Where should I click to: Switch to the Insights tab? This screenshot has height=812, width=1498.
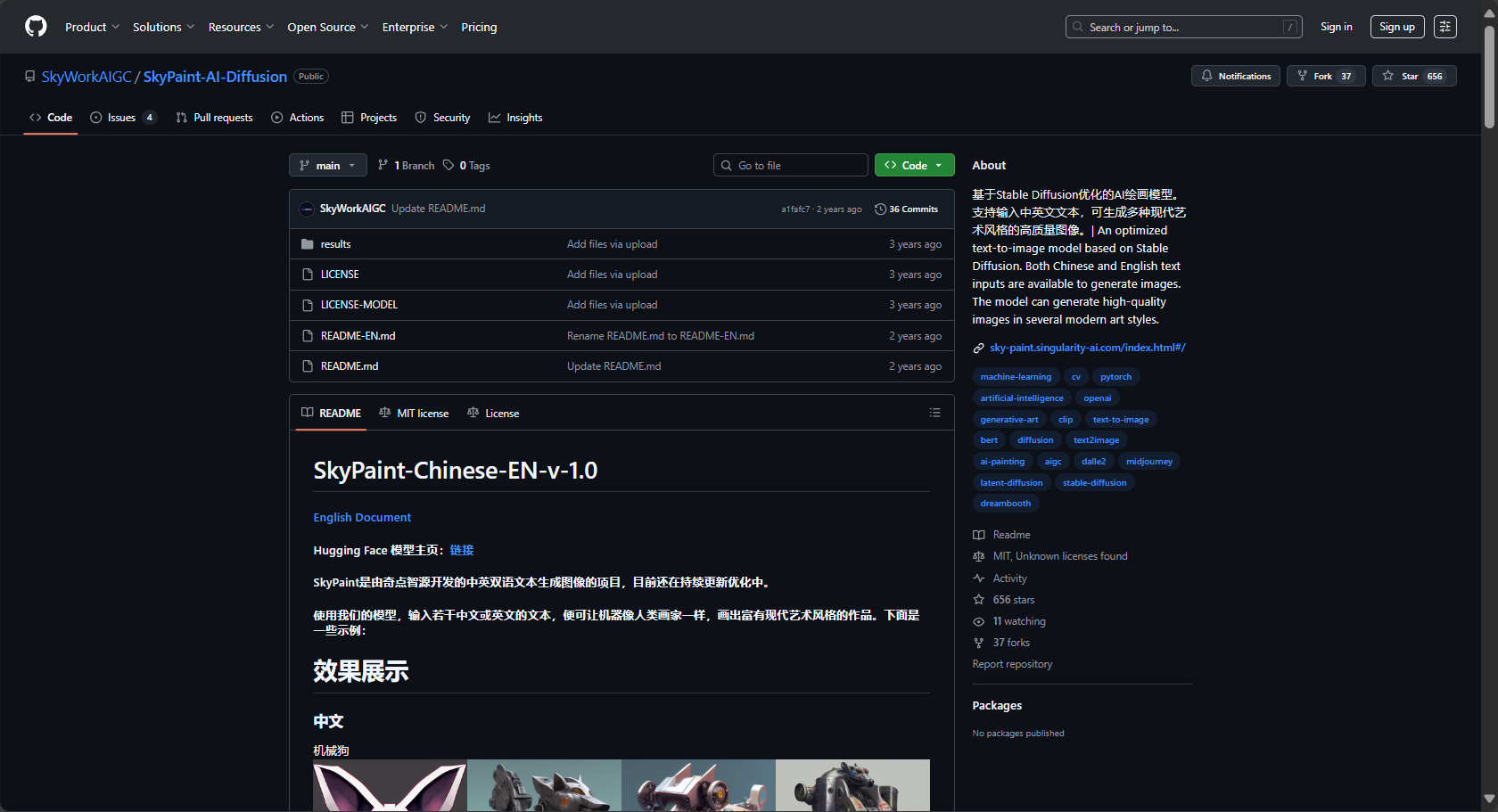point(515,118)
